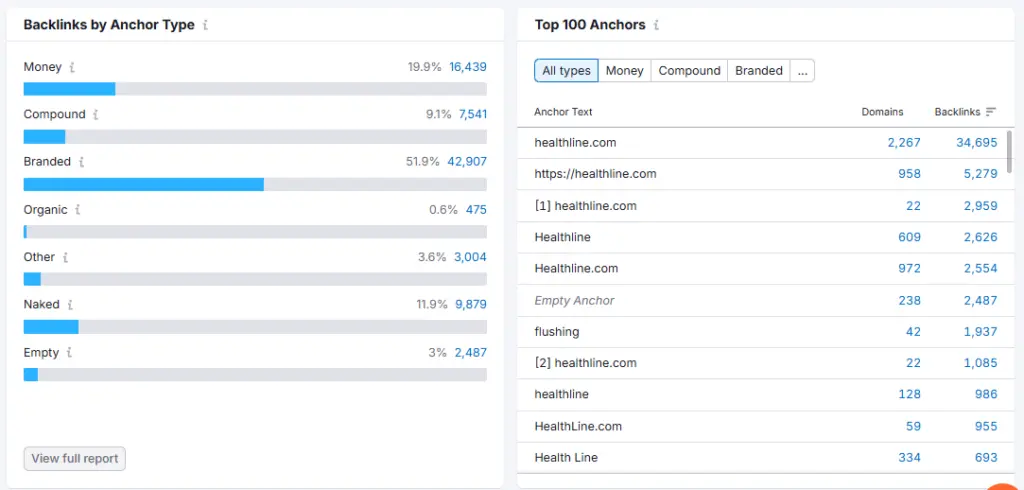Open 42,907 Branded backlinks count link

tap(468, 162)
